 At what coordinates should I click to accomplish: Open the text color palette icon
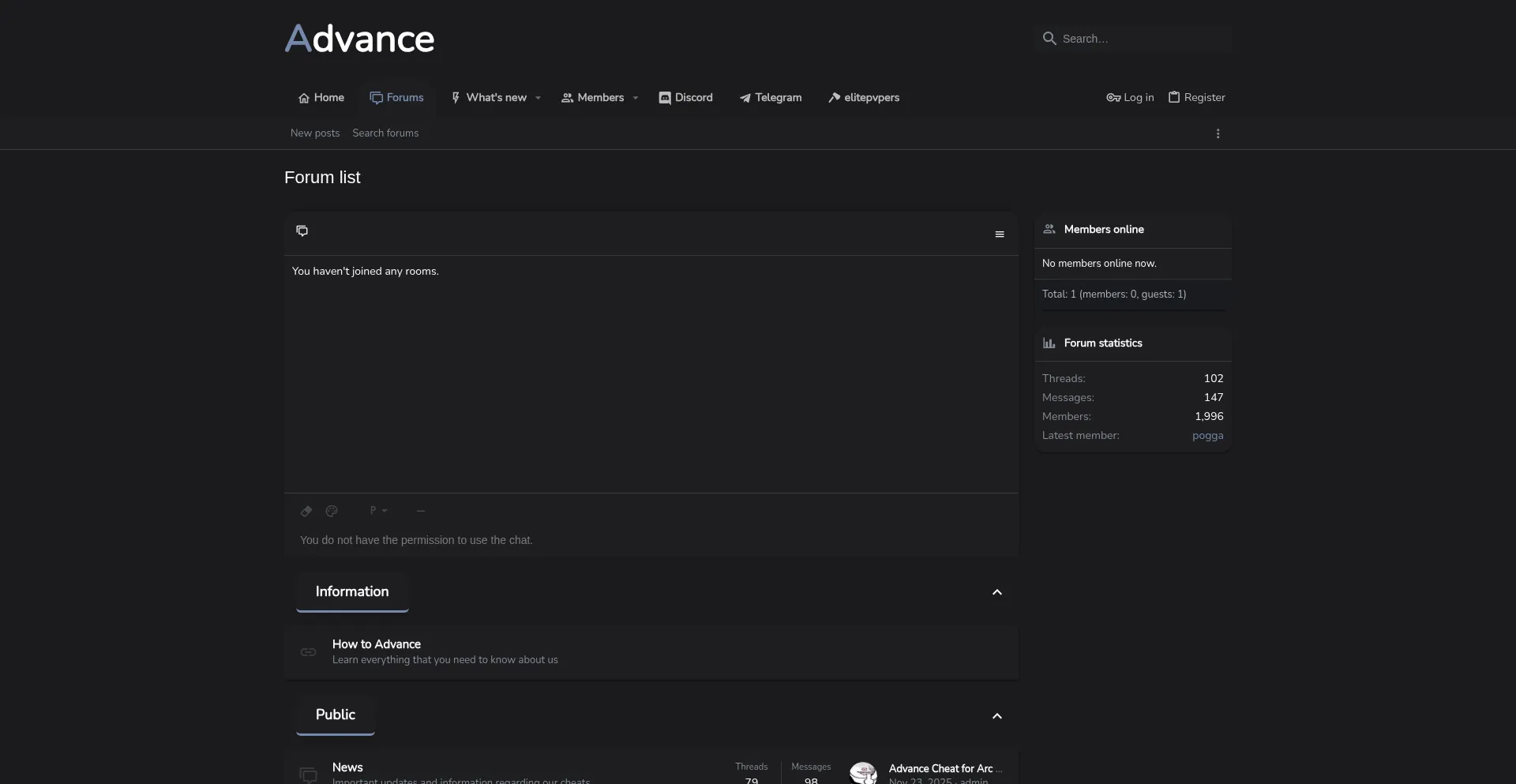pyautogui.click(x=332, y=512)
